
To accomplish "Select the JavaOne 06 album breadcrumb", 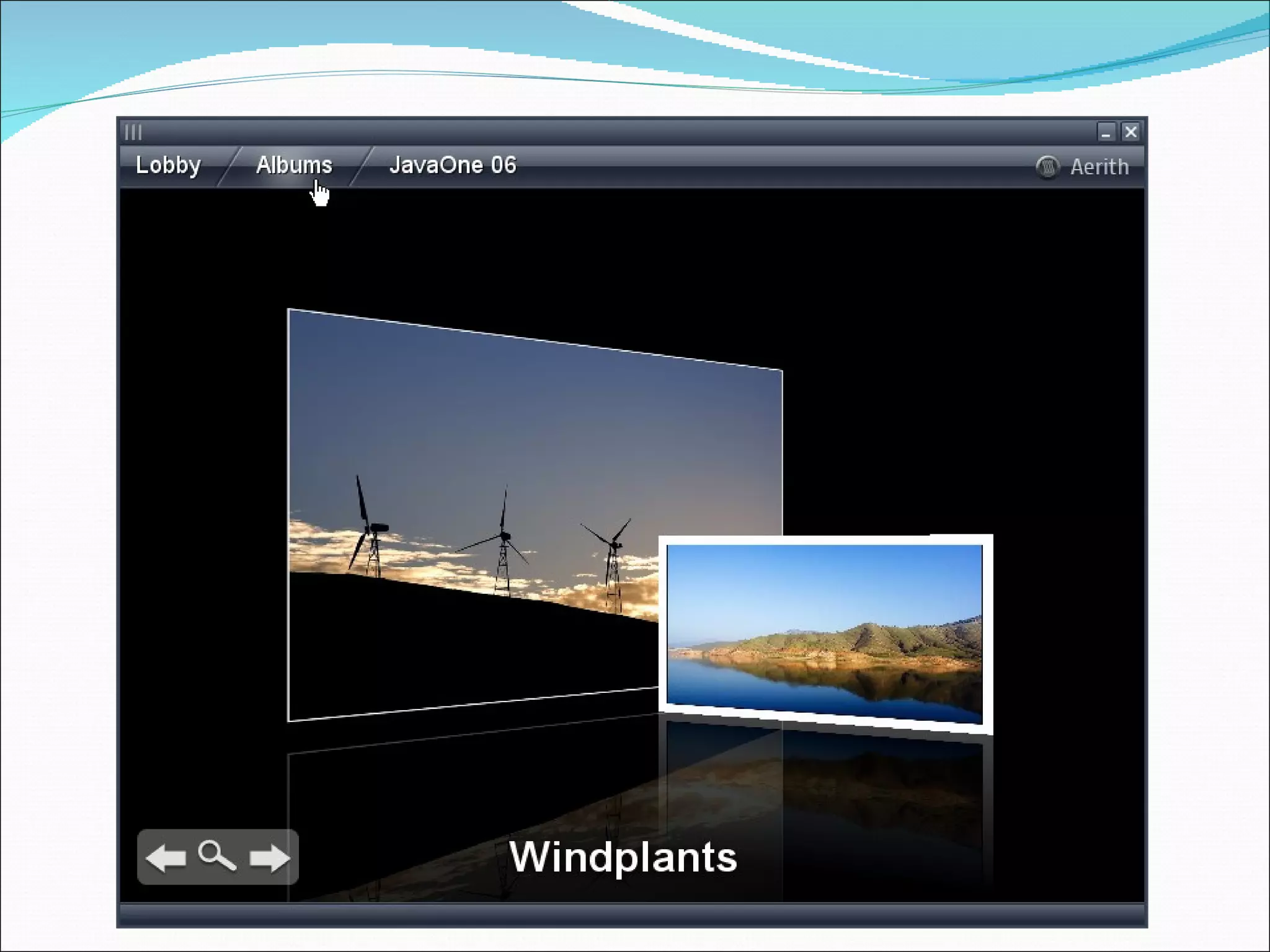I will tap(452, 165).
